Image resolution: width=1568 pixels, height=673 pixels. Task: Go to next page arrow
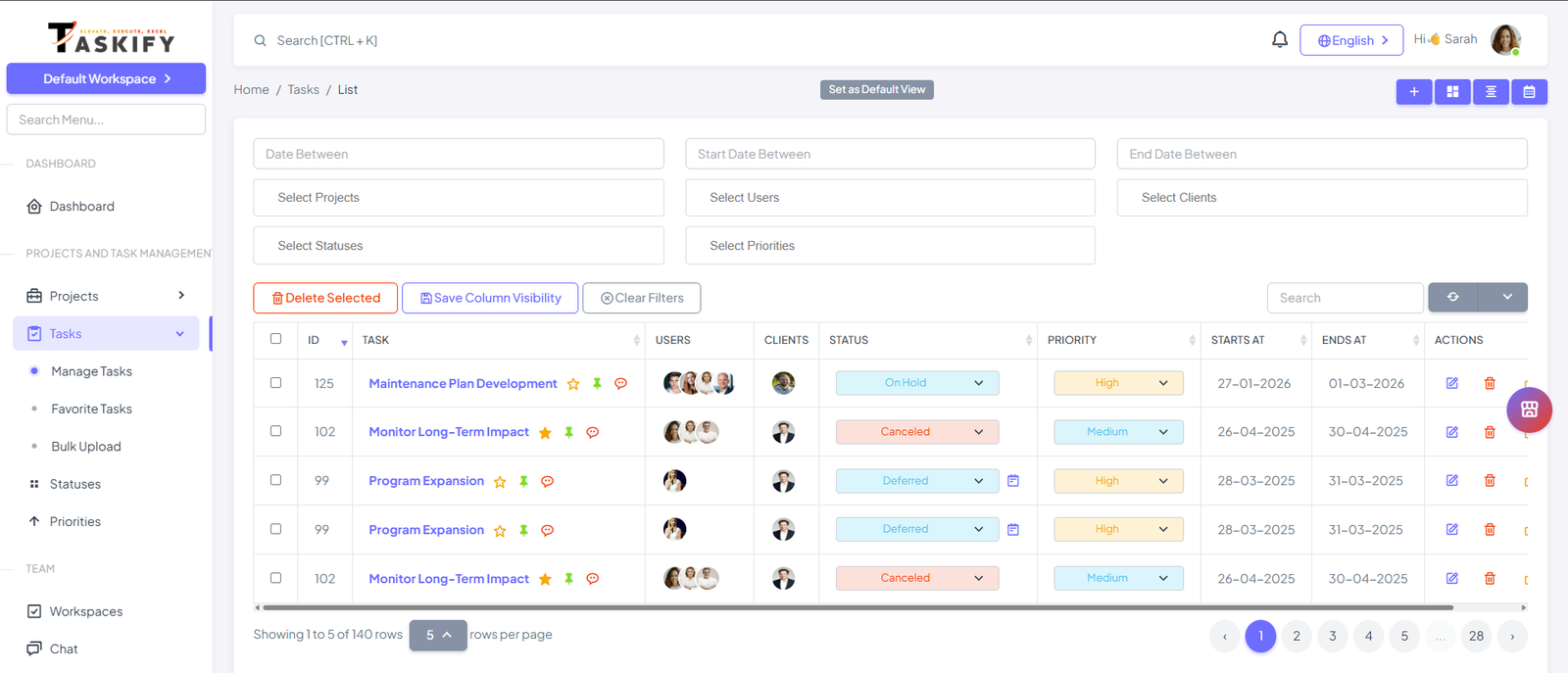pos(1512,636)
